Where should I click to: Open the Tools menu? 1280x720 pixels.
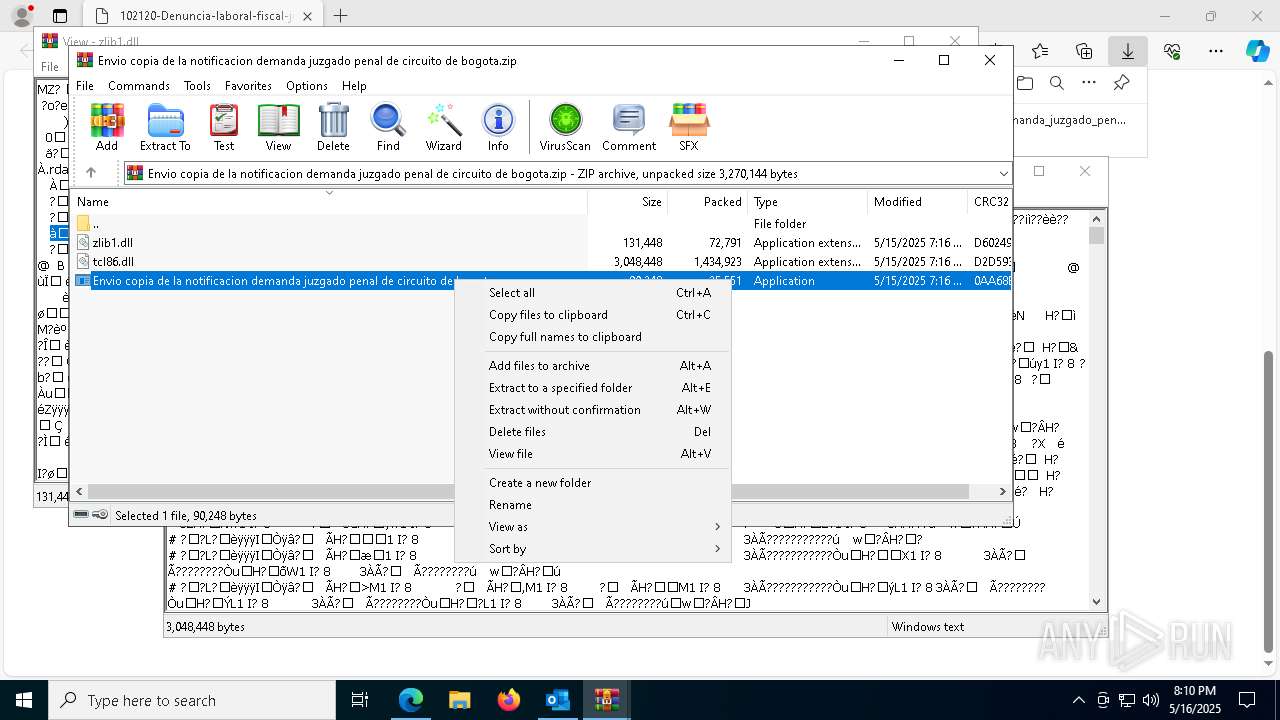(x=197, y=86)
